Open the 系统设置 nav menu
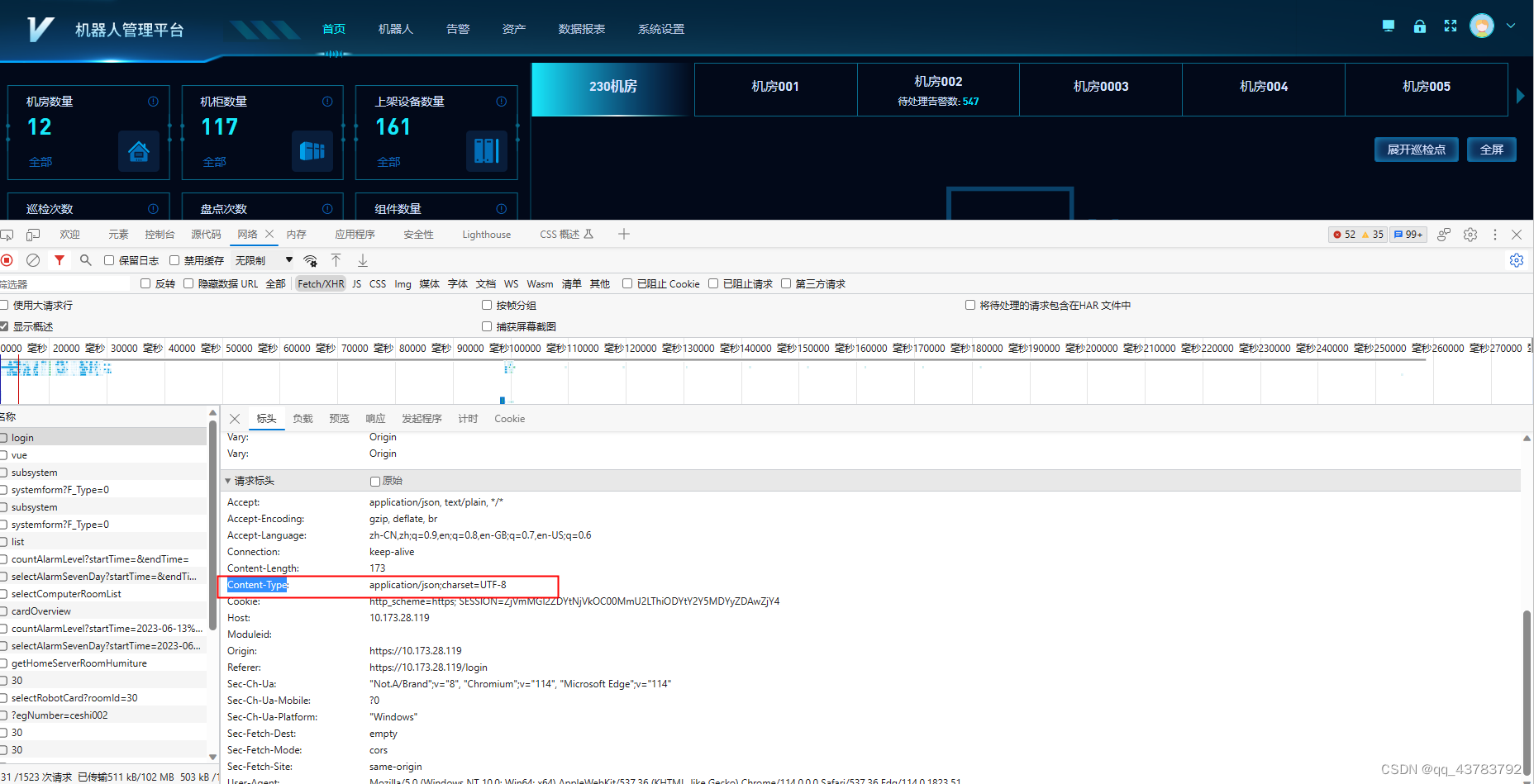 pos(661,29)
